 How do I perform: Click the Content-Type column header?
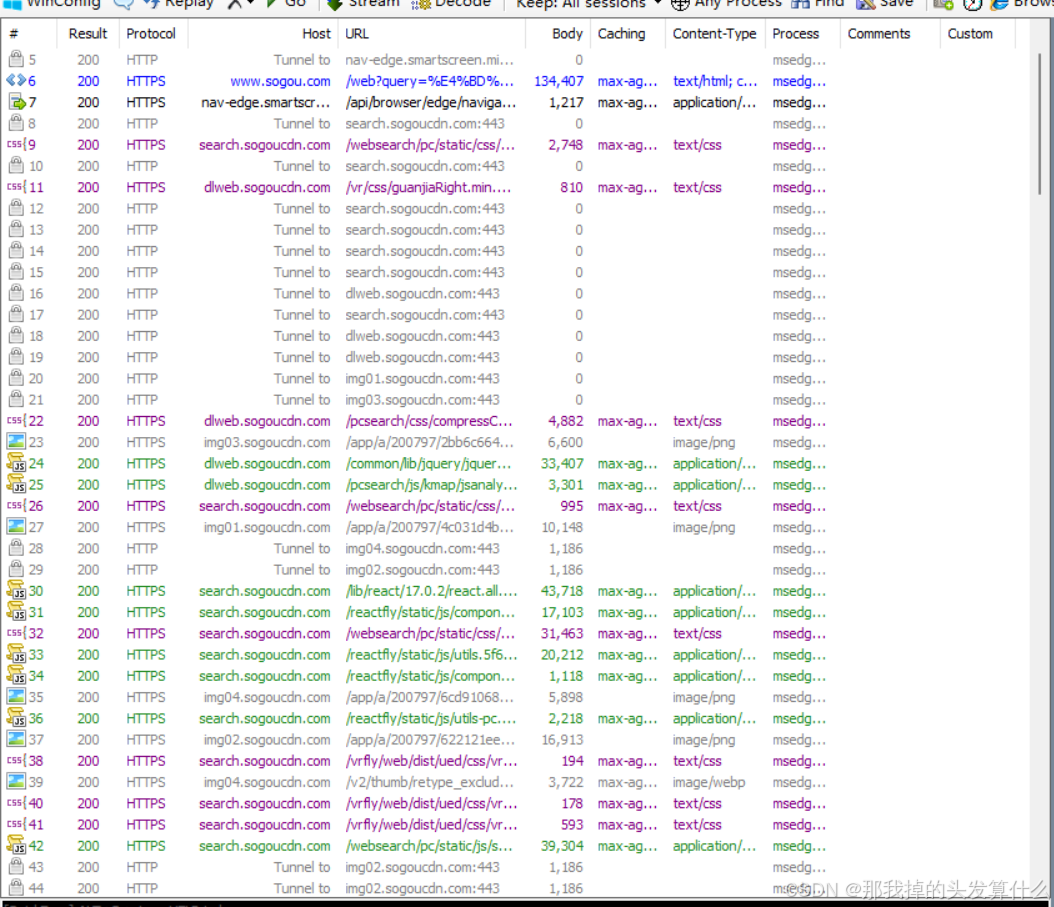click(715, 34)
